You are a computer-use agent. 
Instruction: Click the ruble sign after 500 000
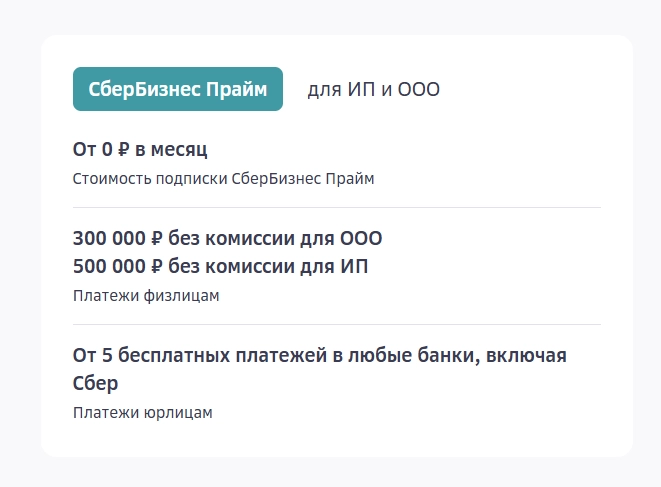(156, 266)
